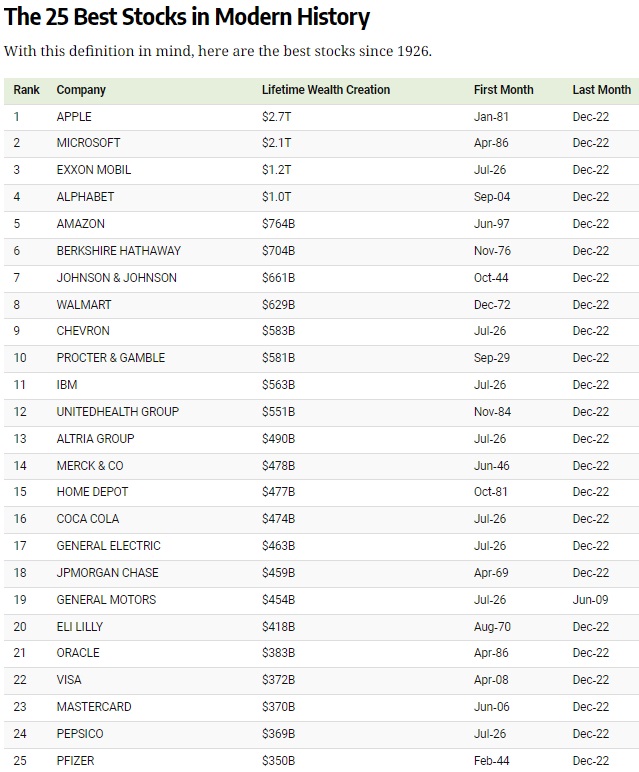Select the PROCTER & GAMBLE entry
Screen dimensions: 639x772
click(x=111, y=358)
